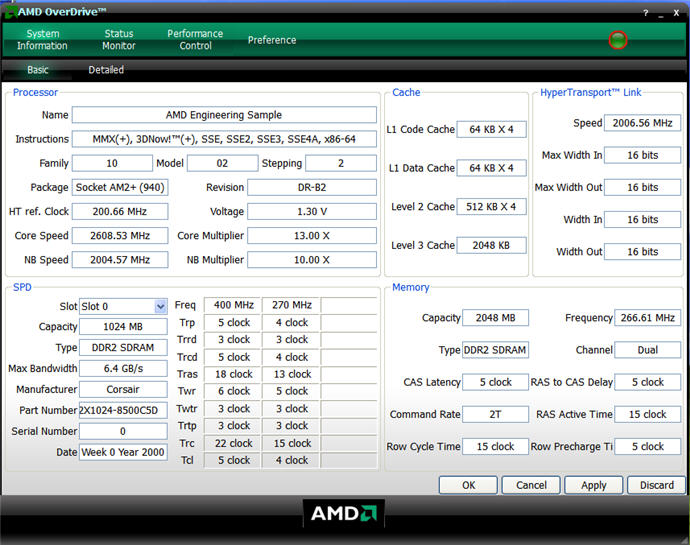Click the Core Speed value 2608.53 MHz
Viewport: 690px width, 545px height.
(x=120, y=236)
